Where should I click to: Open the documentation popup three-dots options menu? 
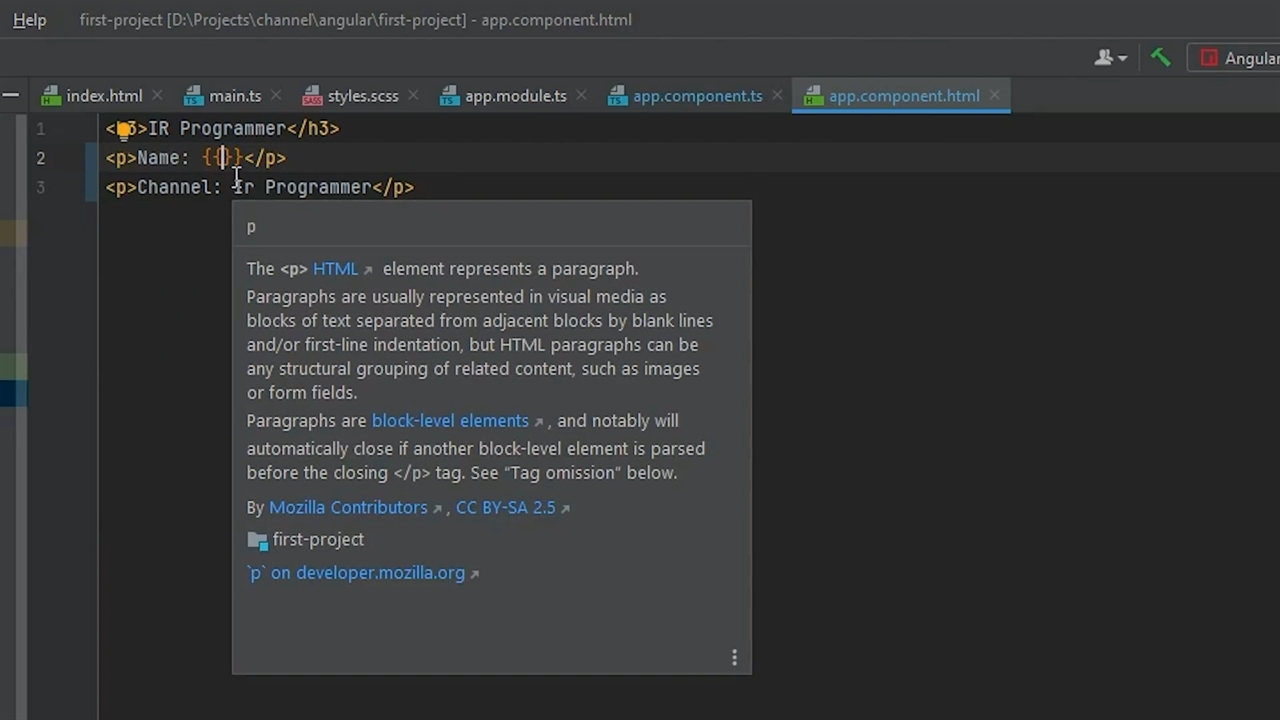pos(734,657)
